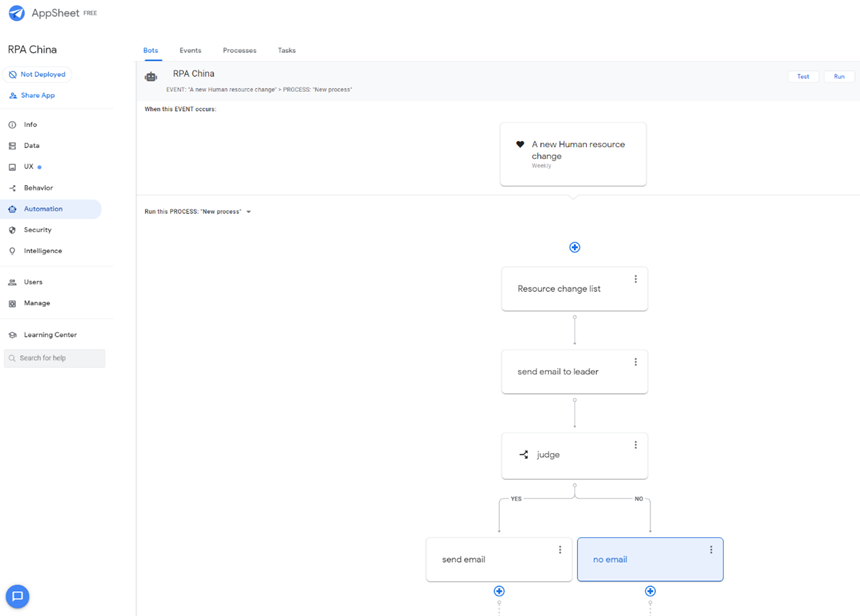Select the send email to leader step card
The height and width of the screenshot is (616, 860).
coord(574,372)
